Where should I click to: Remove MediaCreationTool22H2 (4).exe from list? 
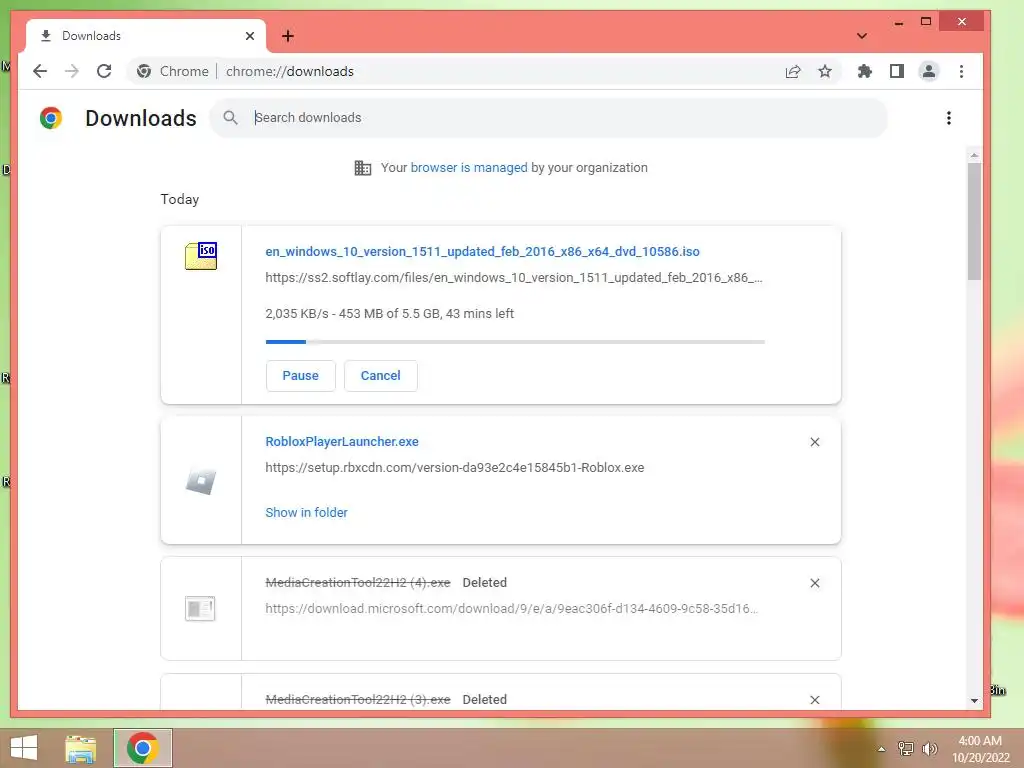click(814, 583)
